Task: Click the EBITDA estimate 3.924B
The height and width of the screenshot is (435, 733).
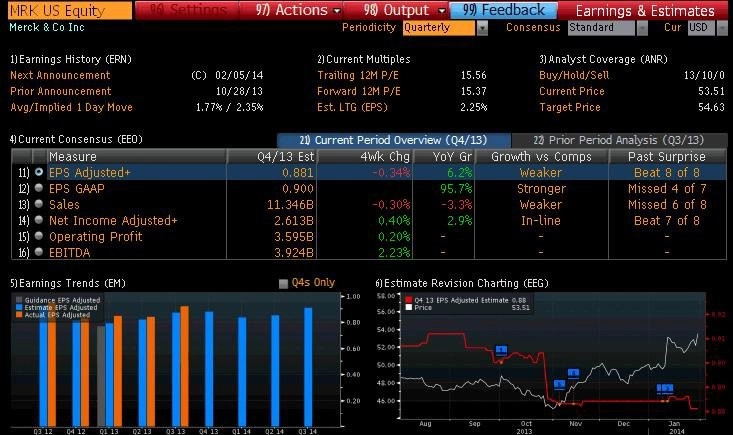Action: (294, 253)
